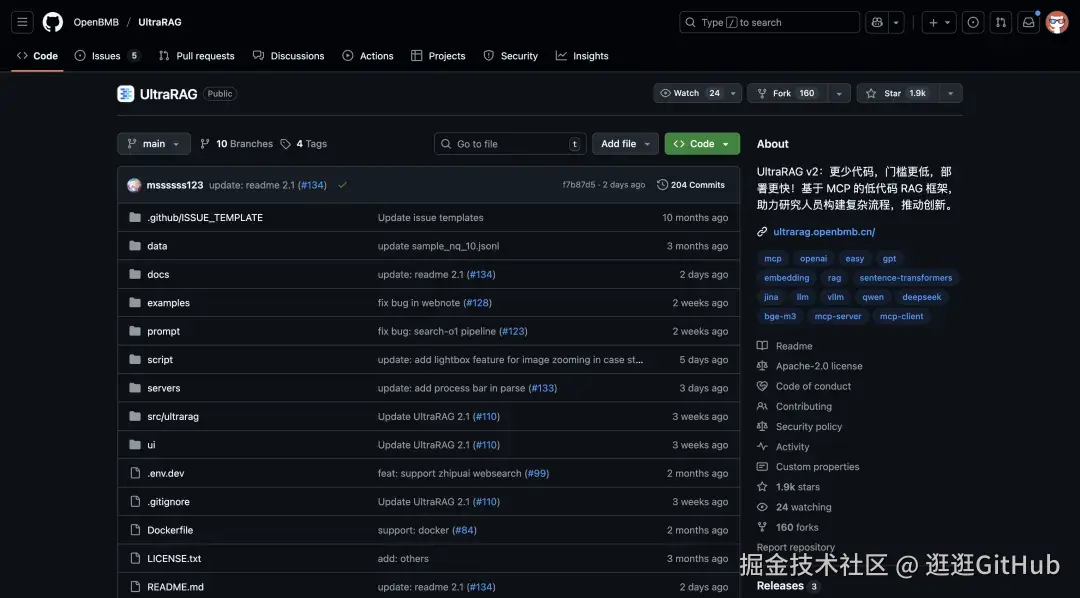Visit ultrarag.openbmb.cn website link
The height and width of the screenshot is (598, 1080).
click(824, 232)
